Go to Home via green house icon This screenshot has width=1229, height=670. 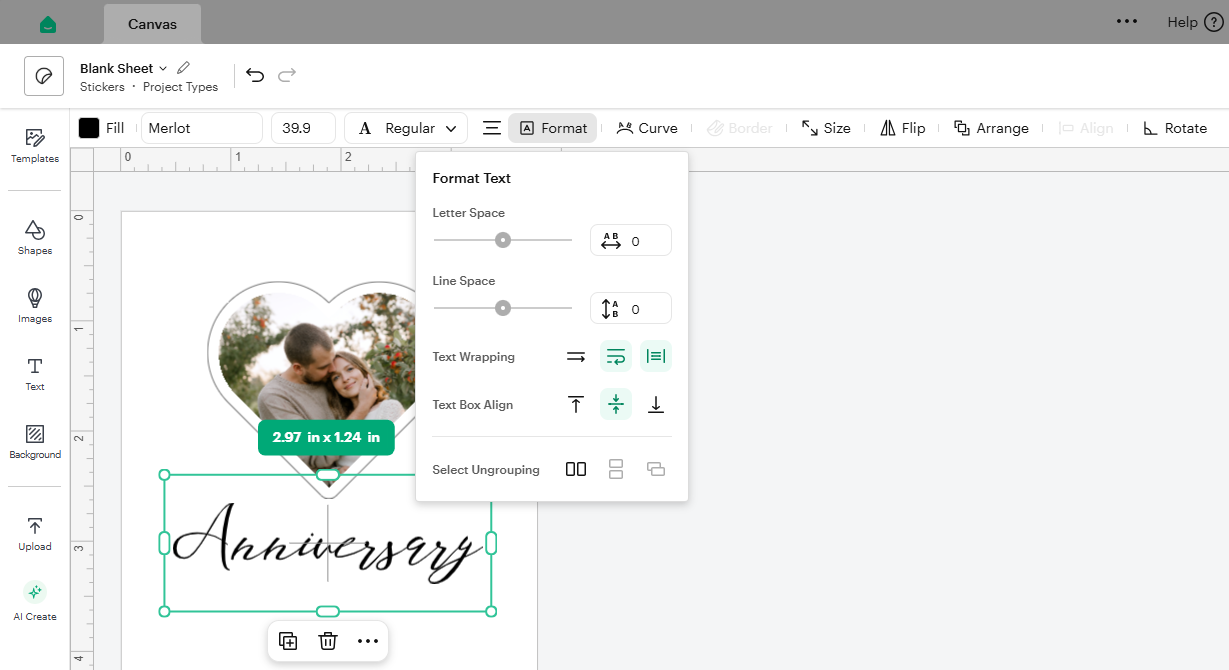pos(48,23)
